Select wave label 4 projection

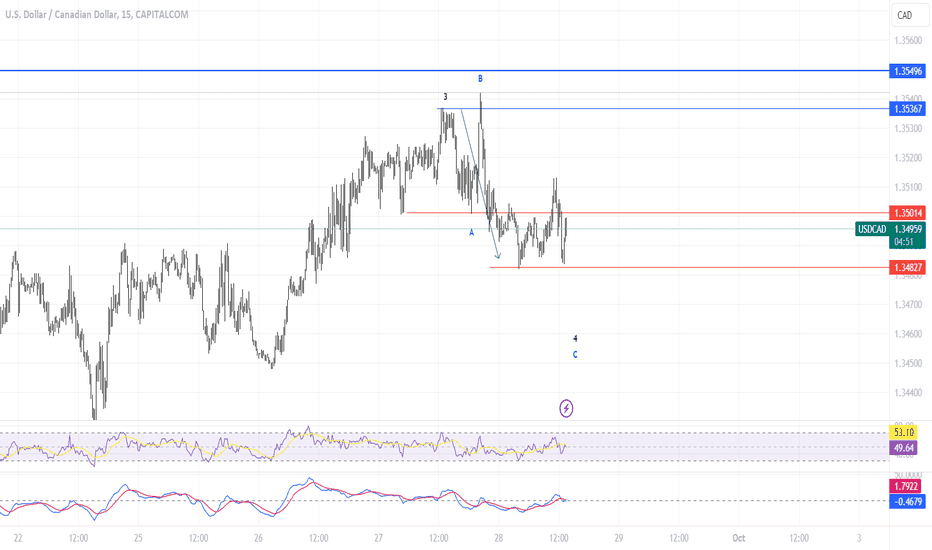pyautogui.click(x=575, y=339)
